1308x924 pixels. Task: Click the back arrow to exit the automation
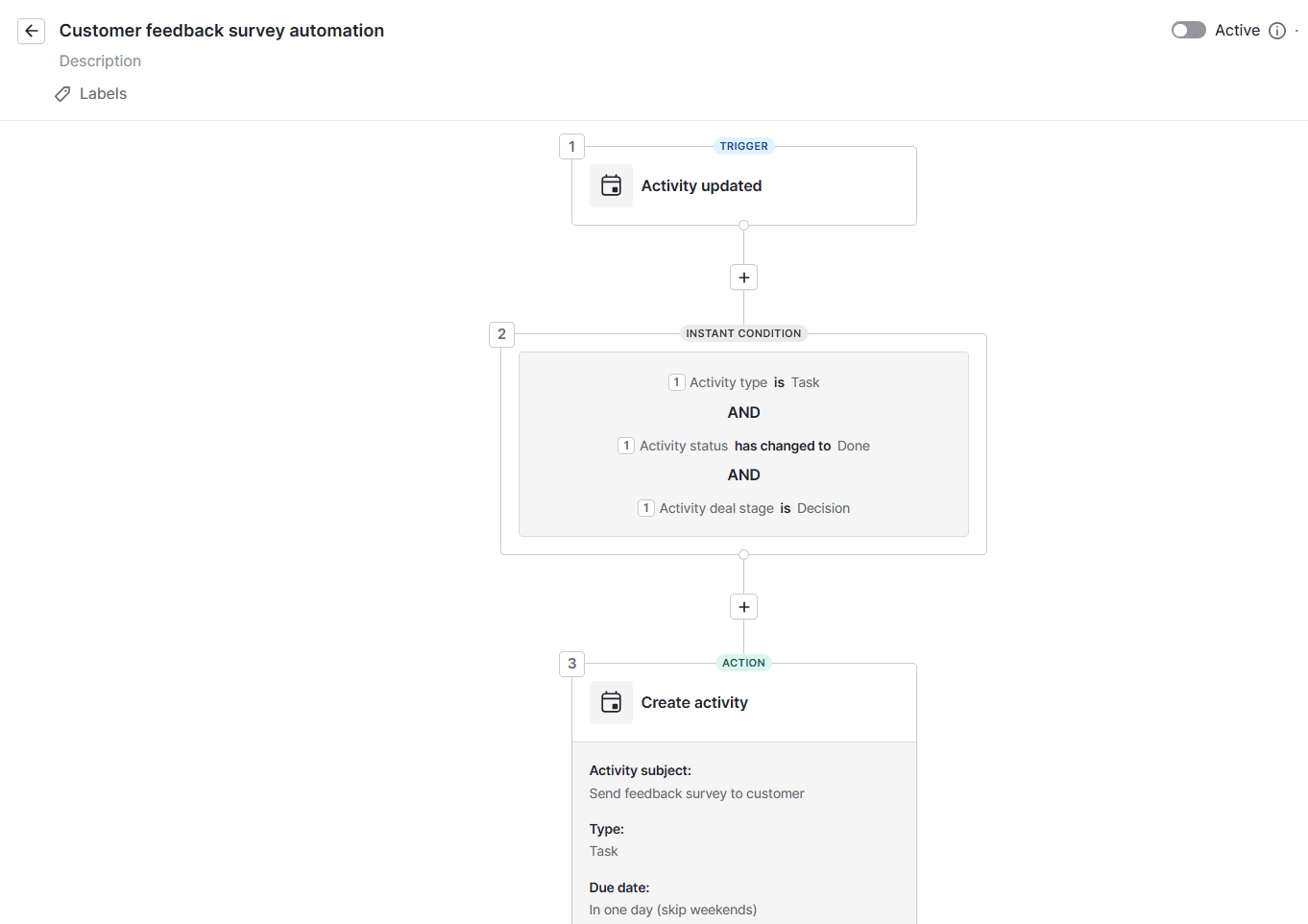(31, 30)
